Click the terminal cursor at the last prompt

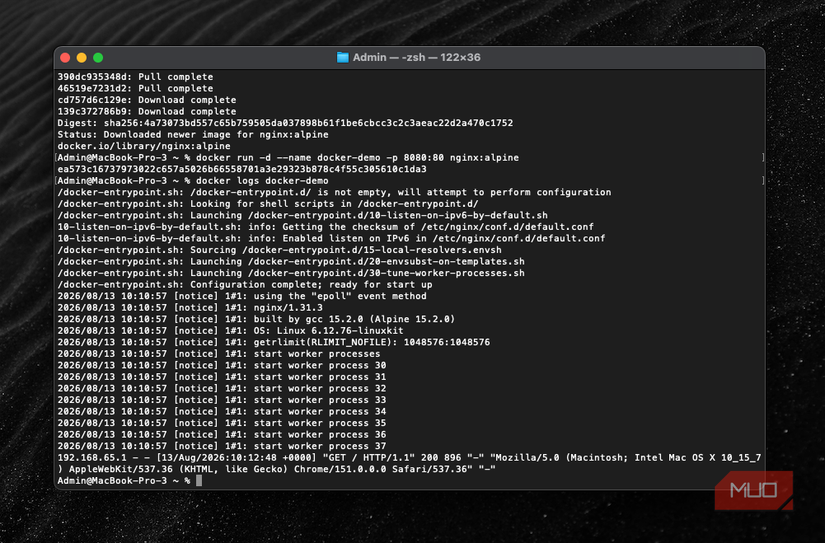pyautogui.click(x=199, y=481)
